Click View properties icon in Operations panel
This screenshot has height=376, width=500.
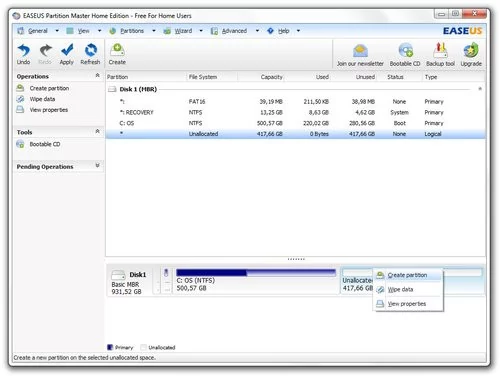coord(20,110)
